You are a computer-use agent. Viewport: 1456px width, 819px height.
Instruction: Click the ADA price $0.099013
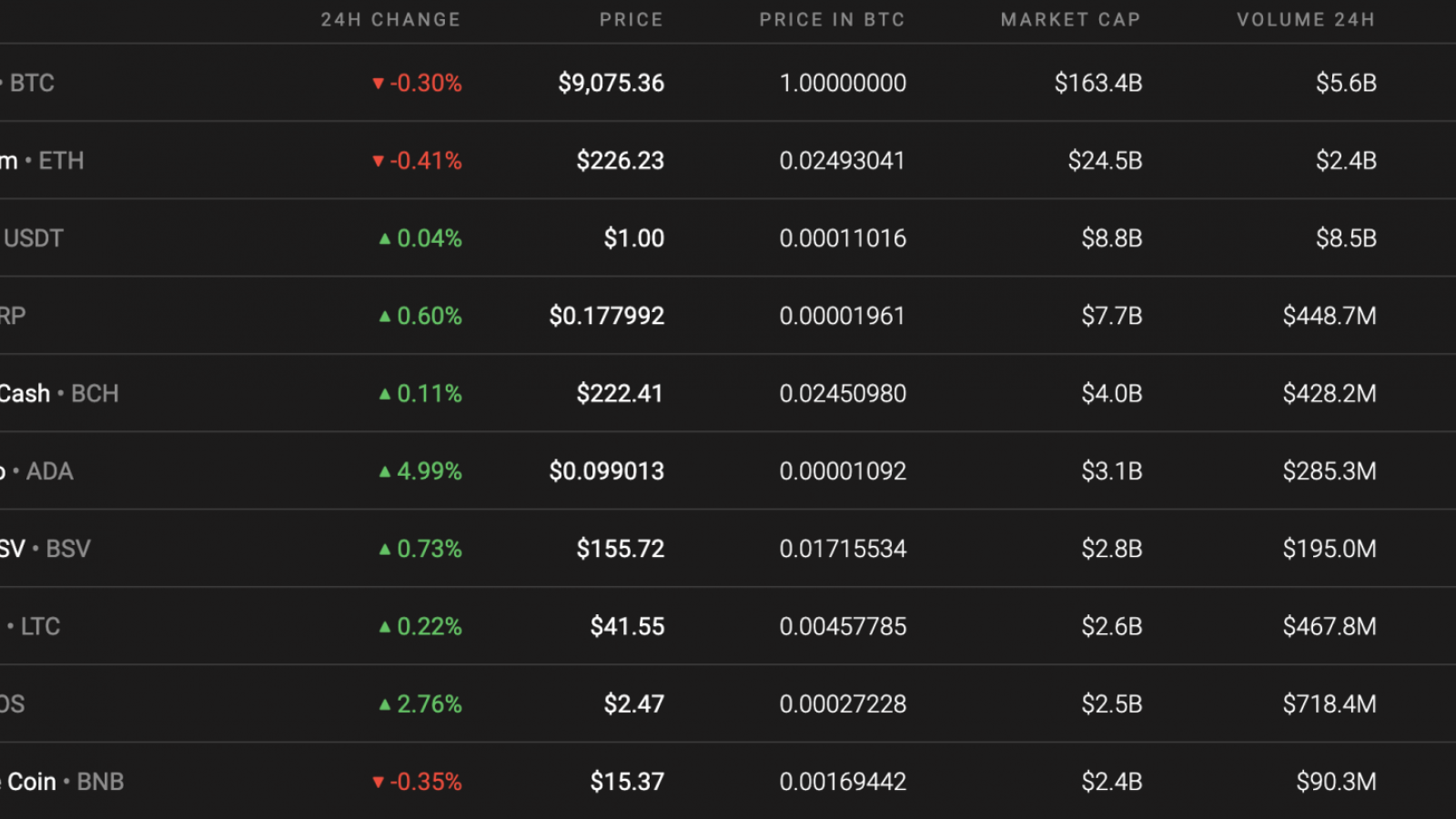click(607, 471)
